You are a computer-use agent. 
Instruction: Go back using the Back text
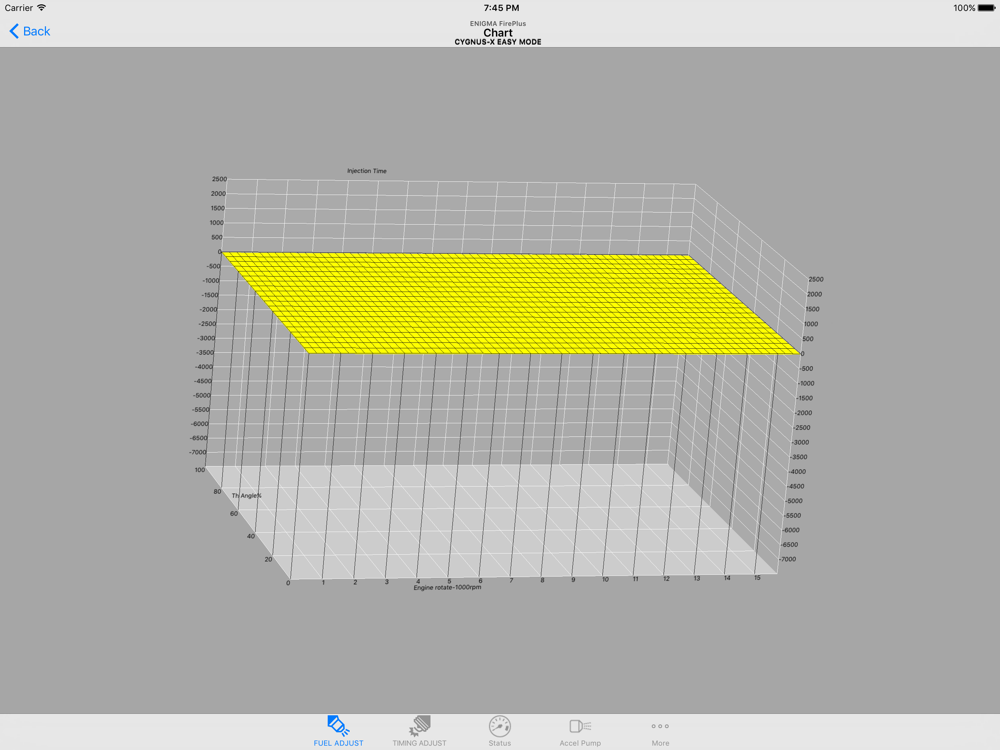37,31
